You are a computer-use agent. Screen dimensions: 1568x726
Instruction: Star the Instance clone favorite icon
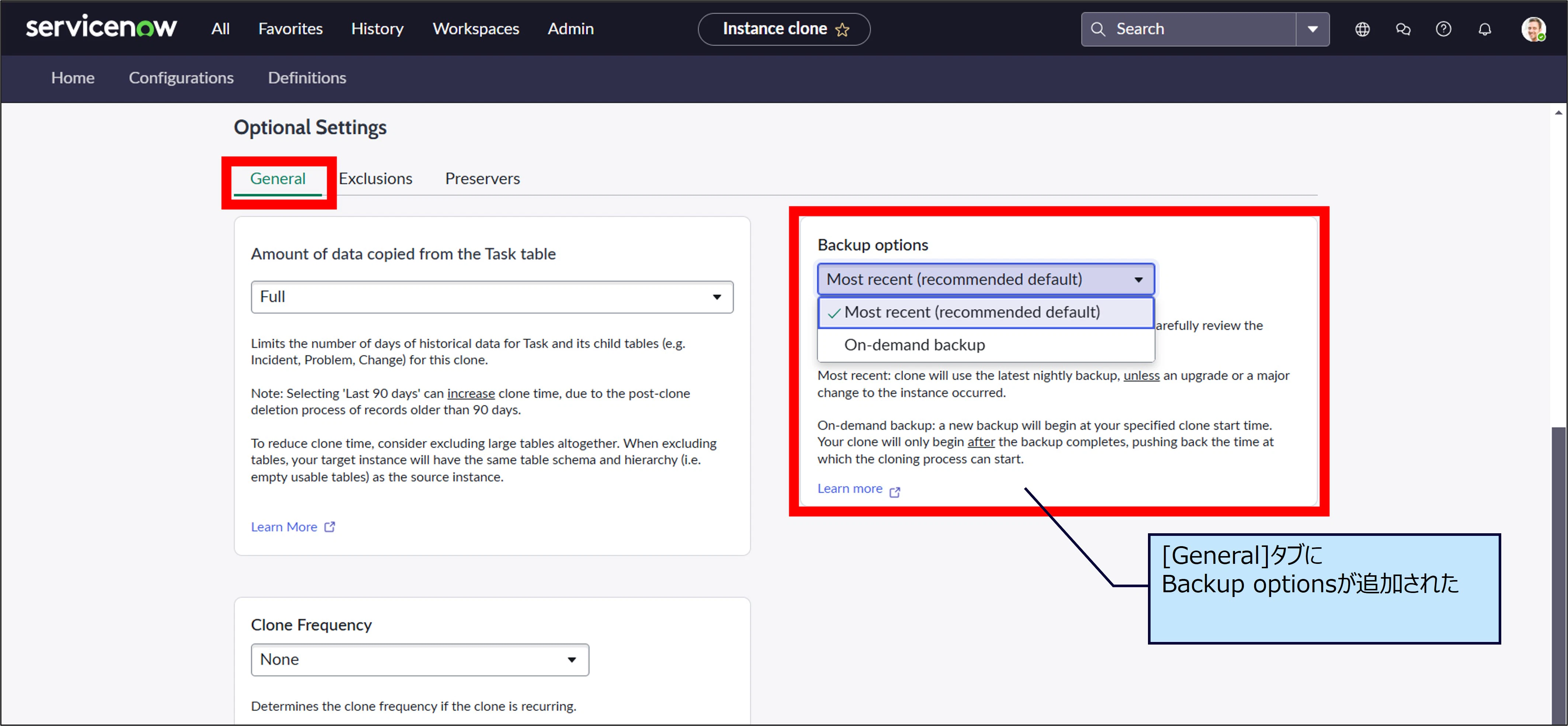[x=842, y=30]
